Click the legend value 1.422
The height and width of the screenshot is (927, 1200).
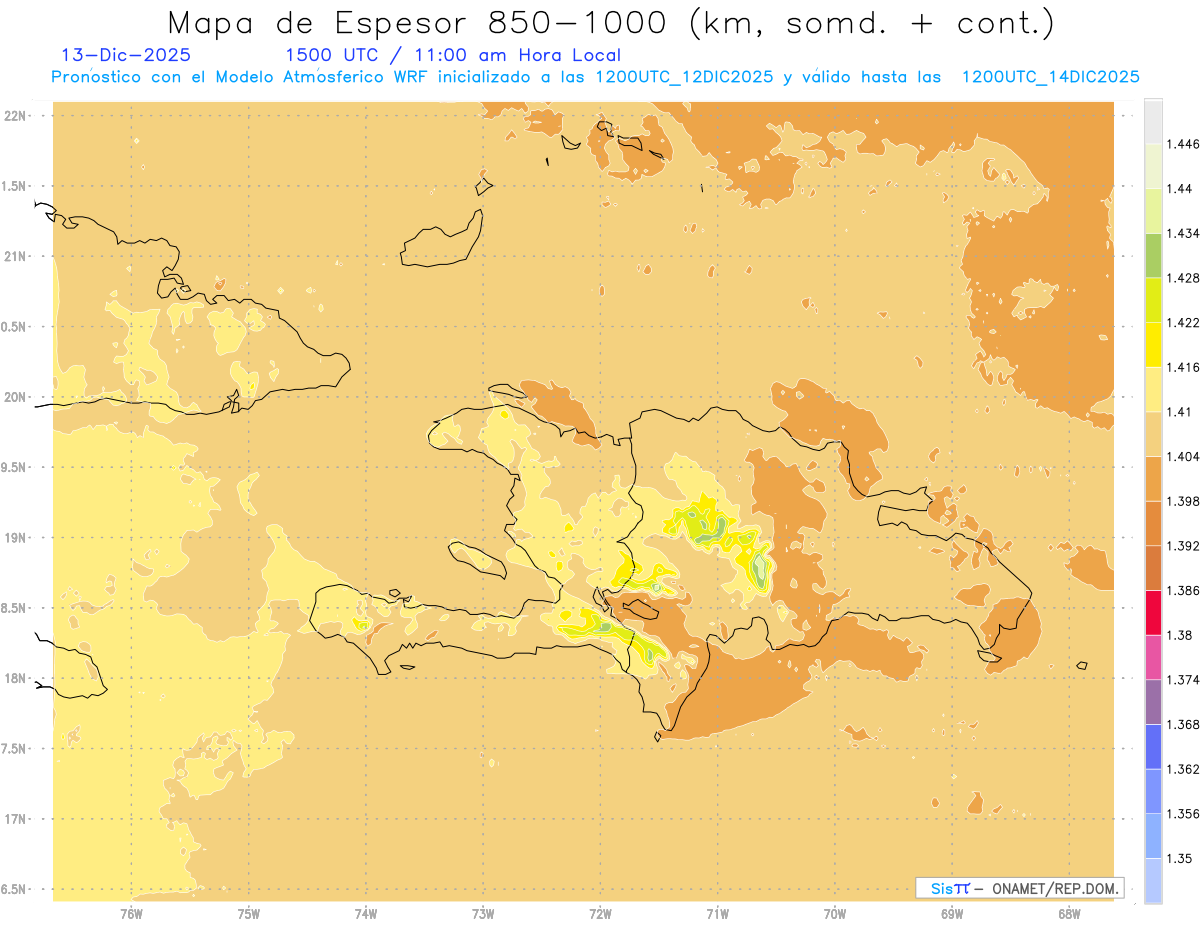coord(1183,323)
